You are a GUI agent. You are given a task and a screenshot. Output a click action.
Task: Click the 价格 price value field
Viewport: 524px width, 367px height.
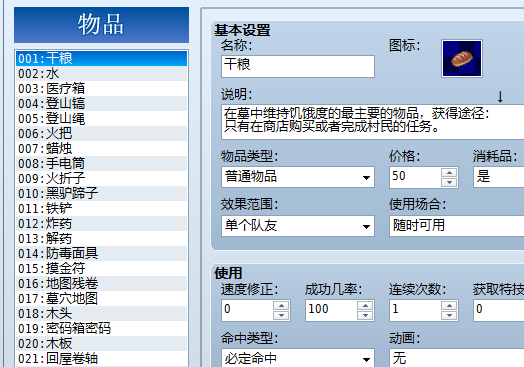tap(415, 177)
